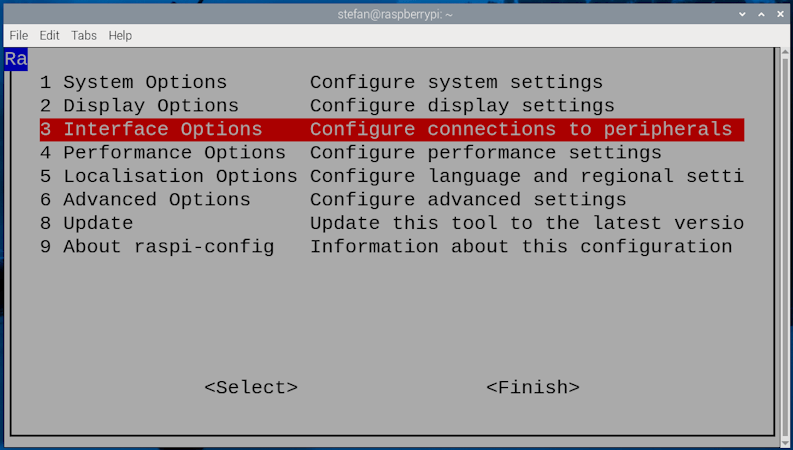
Task: Open the Help menu
Action: click(x=120, y=35)
